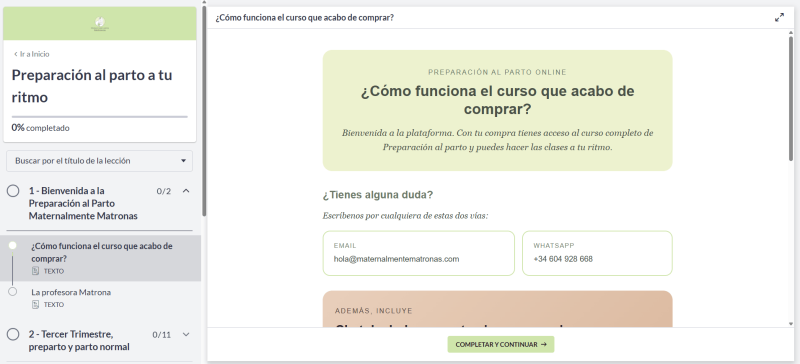The image size is (800, 364).
Task: Click the EMAIL contact card
Action: tap(418, 253)
